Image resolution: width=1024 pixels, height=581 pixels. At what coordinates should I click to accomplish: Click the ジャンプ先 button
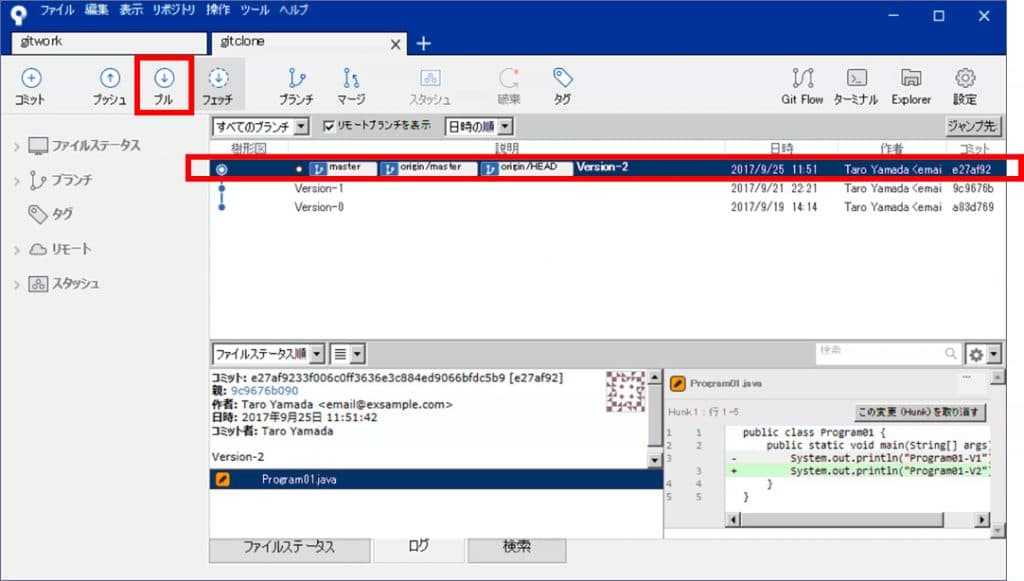click(x=974, y=124)
